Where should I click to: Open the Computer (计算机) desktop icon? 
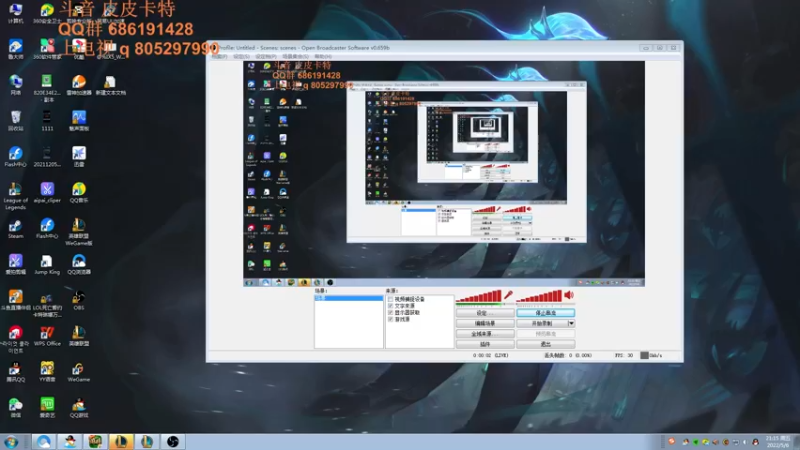[x=15, y=13]
